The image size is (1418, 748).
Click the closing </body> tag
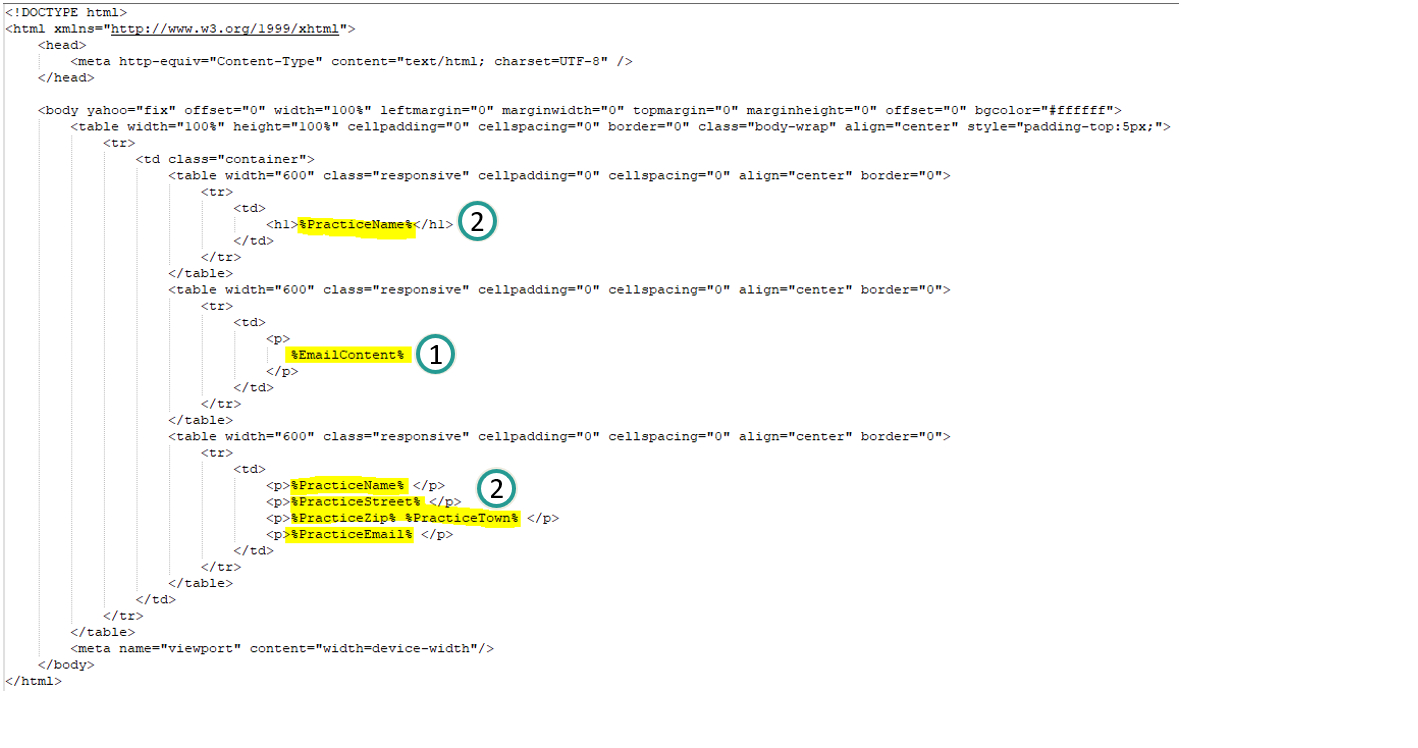(x=66, y=665)
